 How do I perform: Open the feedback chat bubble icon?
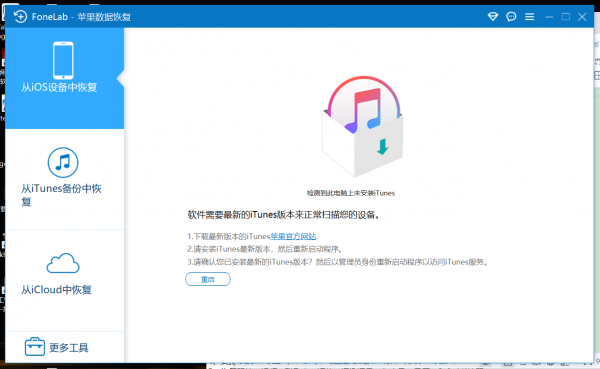tap(511, 16)
